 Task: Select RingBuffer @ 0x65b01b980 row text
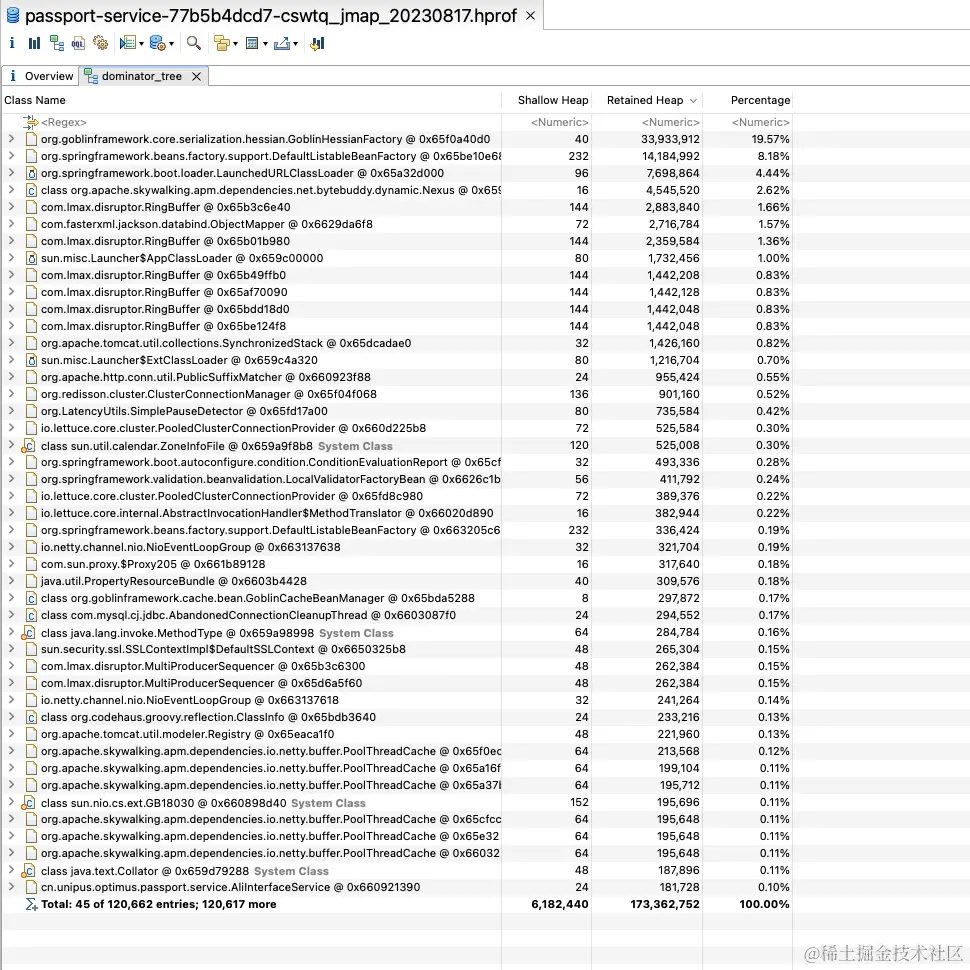(165, 241)
